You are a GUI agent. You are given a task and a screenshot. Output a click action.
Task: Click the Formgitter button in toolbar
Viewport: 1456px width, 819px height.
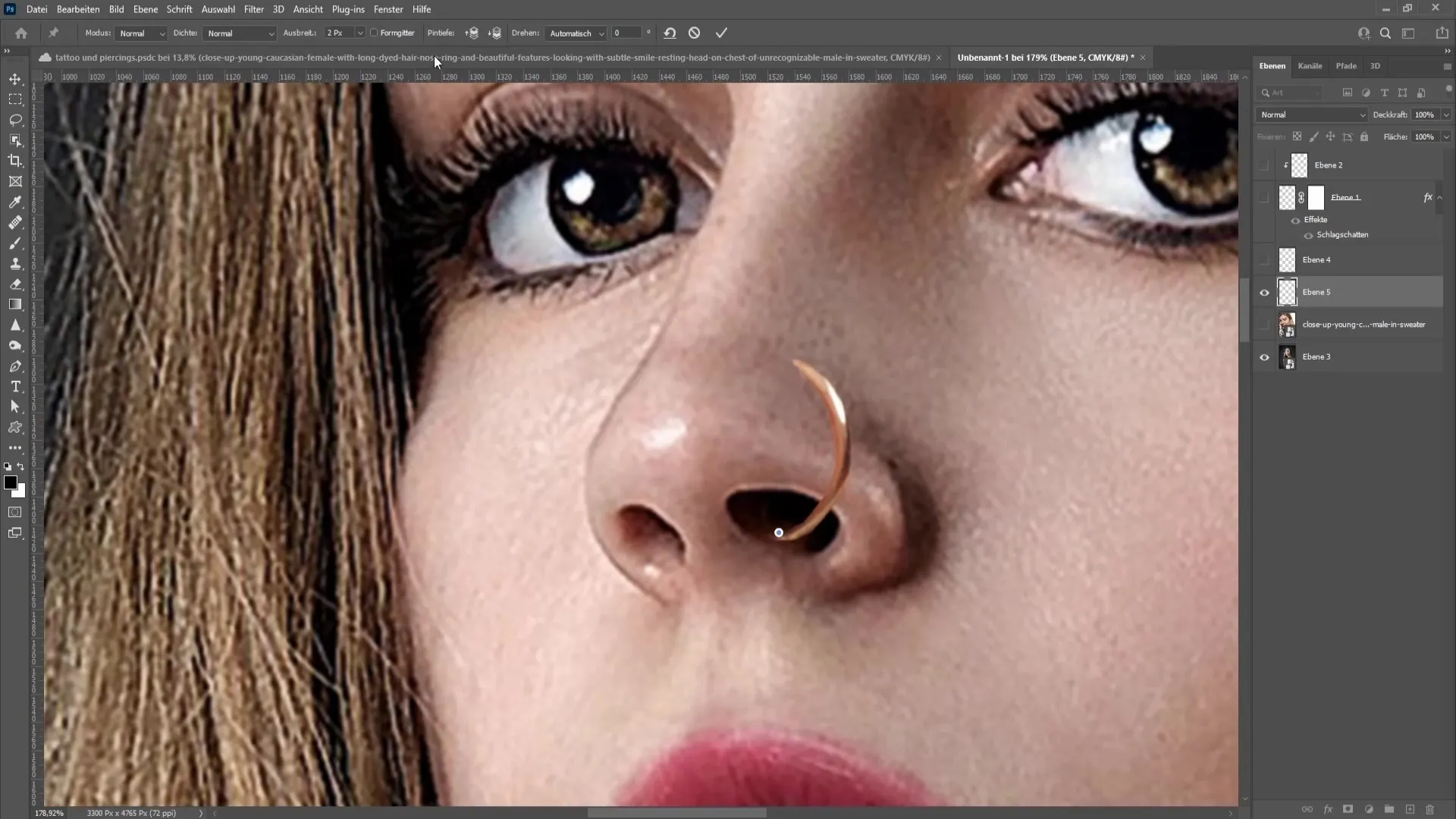click(x=397, y=33)
